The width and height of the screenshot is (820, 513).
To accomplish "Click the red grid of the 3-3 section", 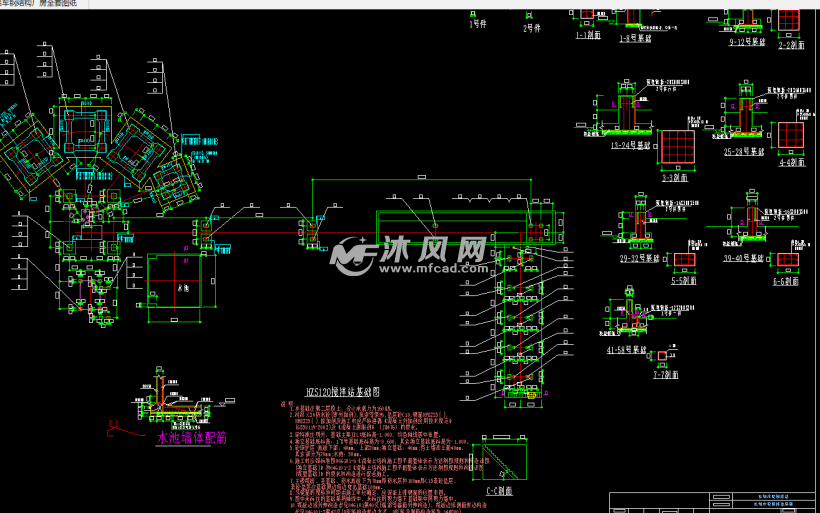I will coord(678,147).
